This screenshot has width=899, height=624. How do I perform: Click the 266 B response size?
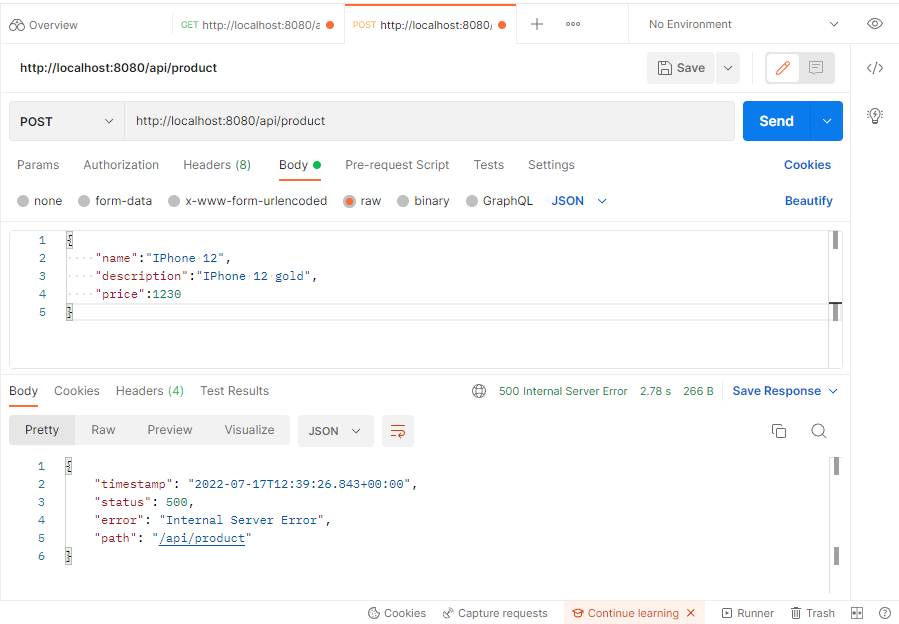[698, 391]
